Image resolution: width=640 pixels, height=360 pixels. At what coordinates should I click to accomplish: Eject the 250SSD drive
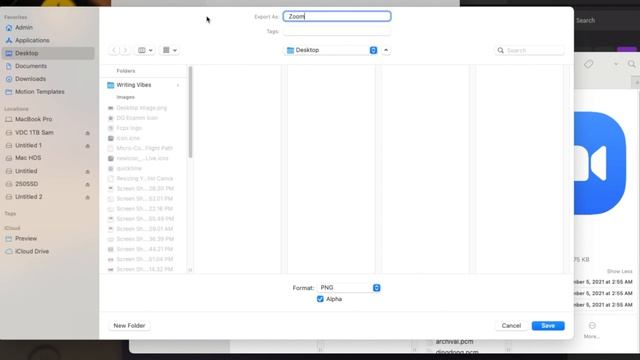tap(87, 184)
